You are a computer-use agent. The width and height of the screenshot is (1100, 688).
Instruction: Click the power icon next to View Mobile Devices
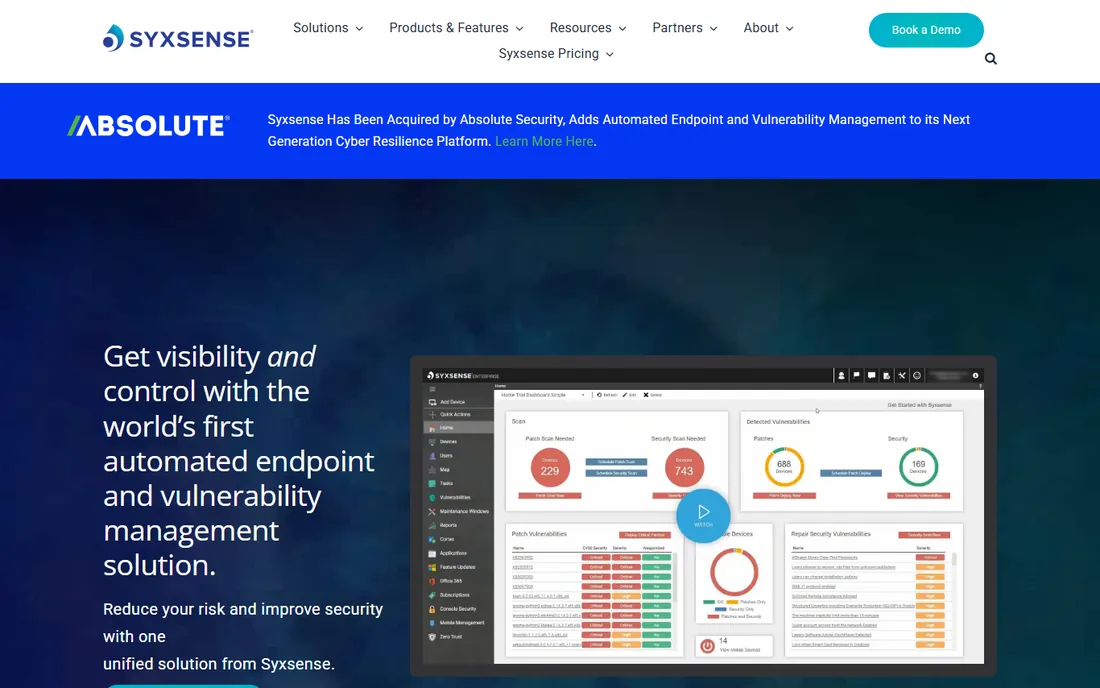click(707, 646)
